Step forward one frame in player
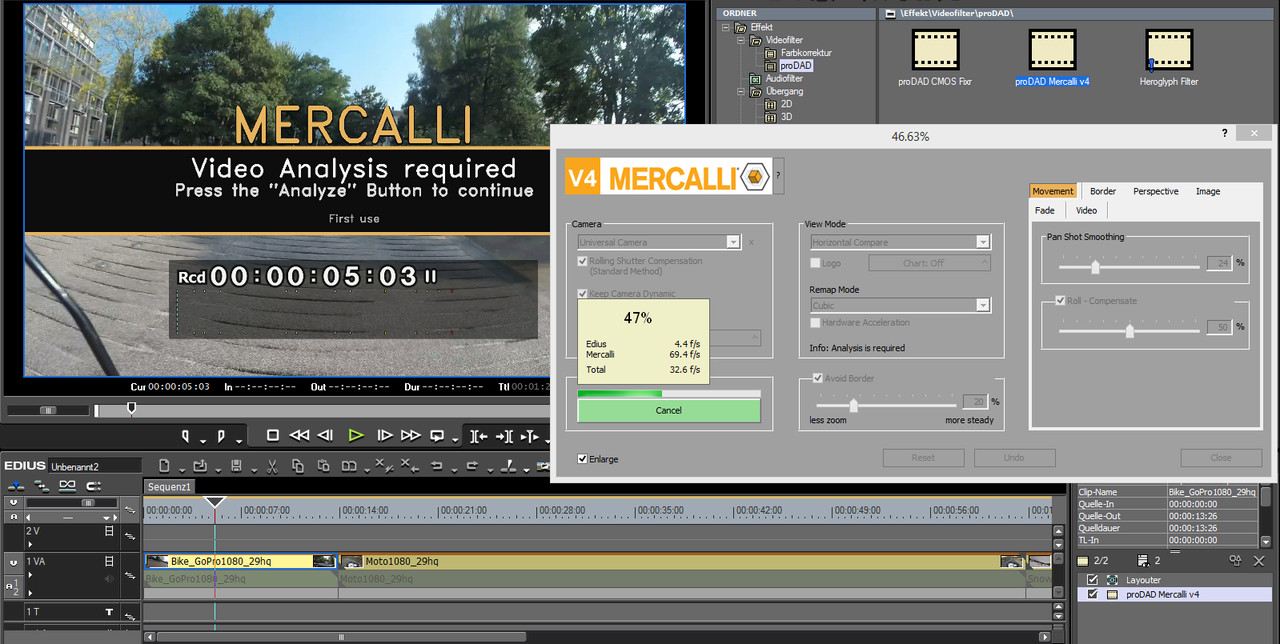Viewport: 1280px width, 644px height. tap(385, 436)
